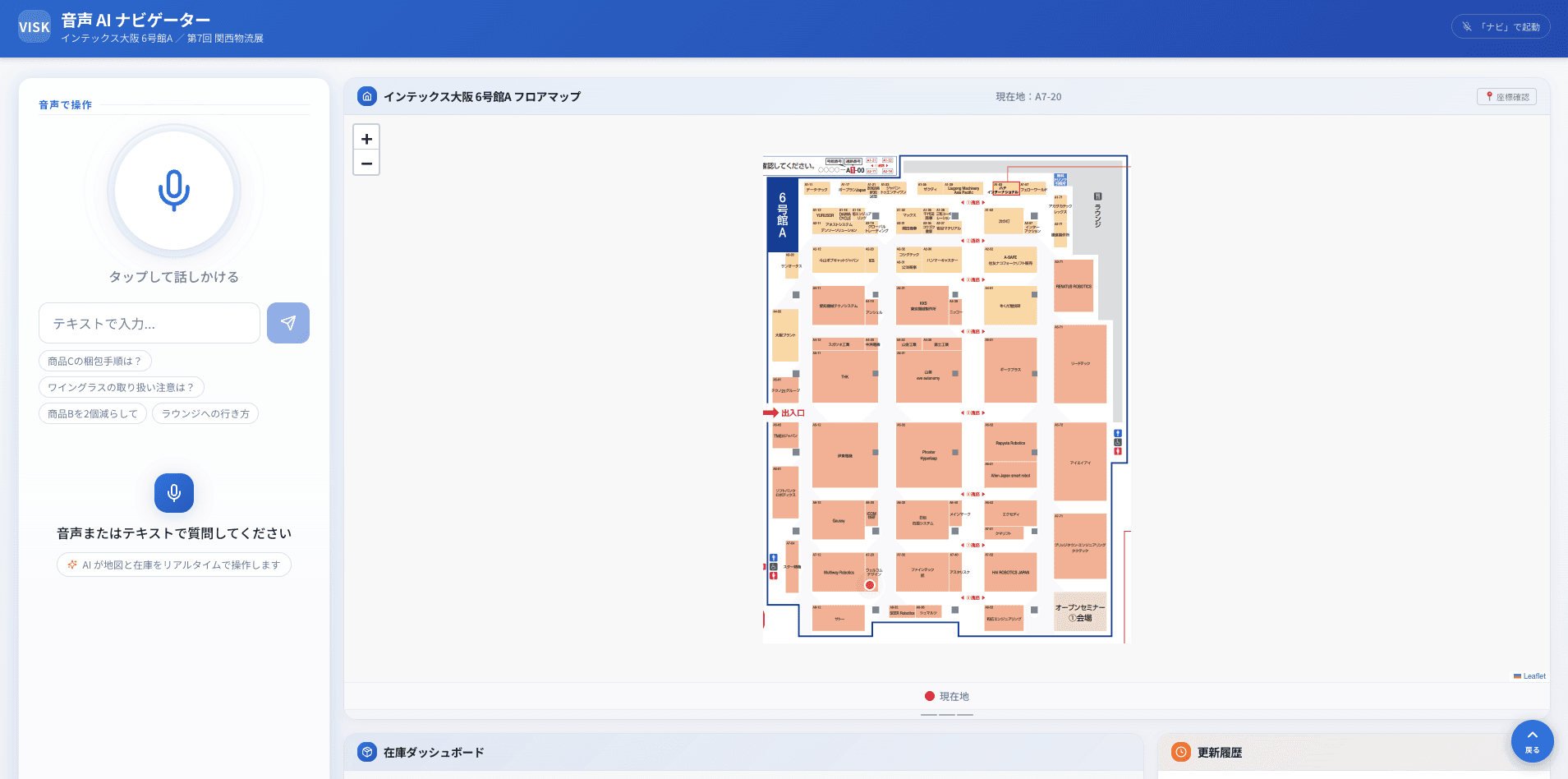Click AI が地図と在庫をリアルタイムで操作します hint

[174, 565]
